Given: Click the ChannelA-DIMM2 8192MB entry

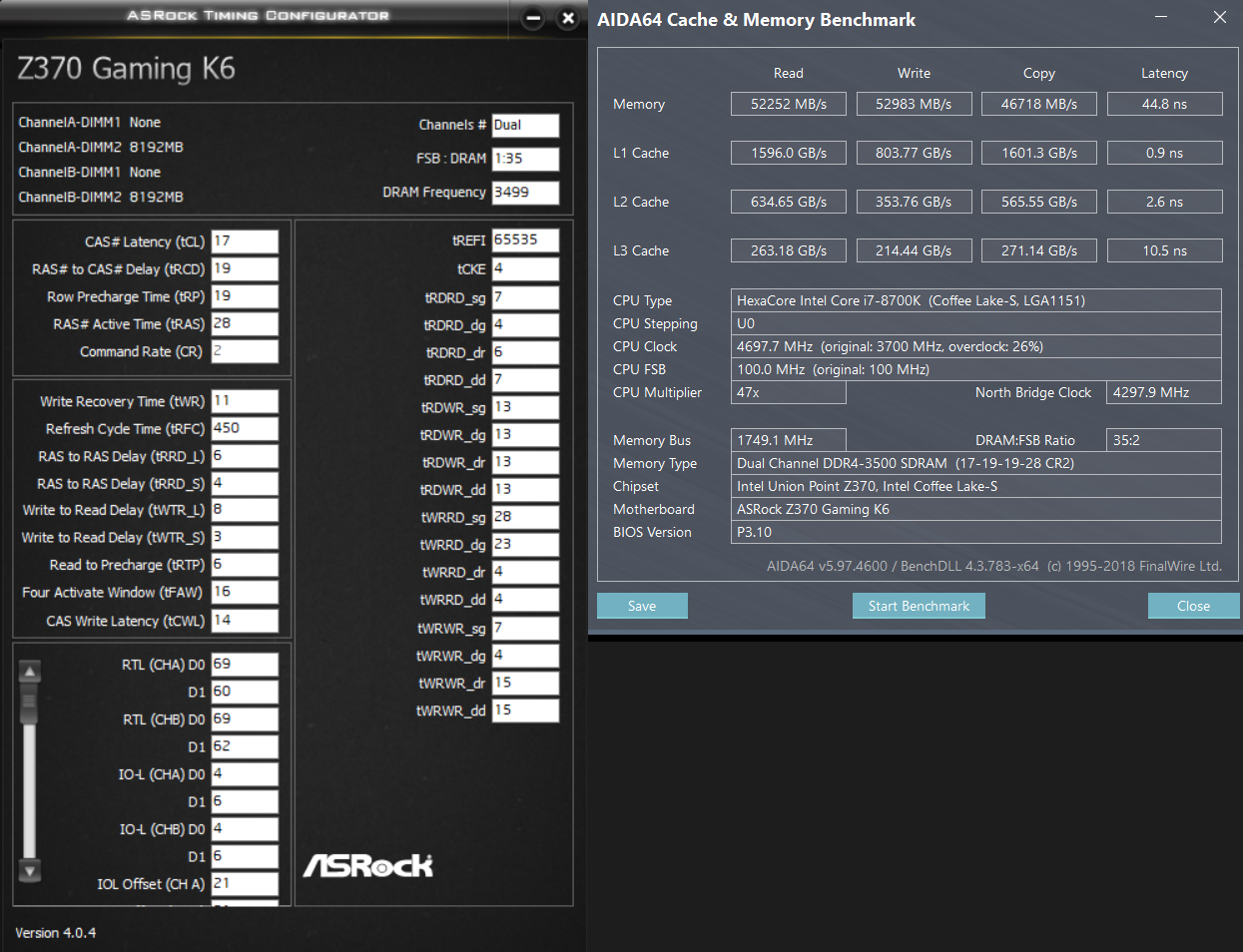Looking at the screenshot, I should tap(101, 147).
